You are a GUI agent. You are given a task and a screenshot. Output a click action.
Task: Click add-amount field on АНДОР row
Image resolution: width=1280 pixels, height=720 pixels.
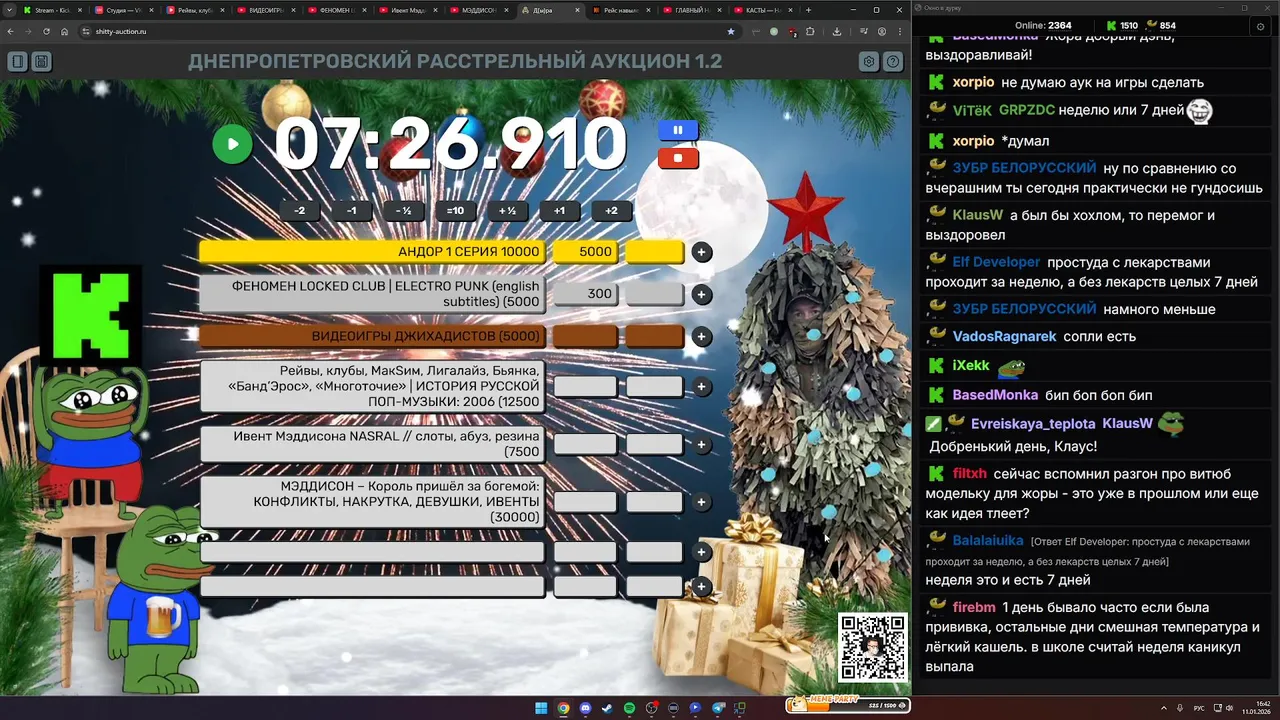pos(655,252)
